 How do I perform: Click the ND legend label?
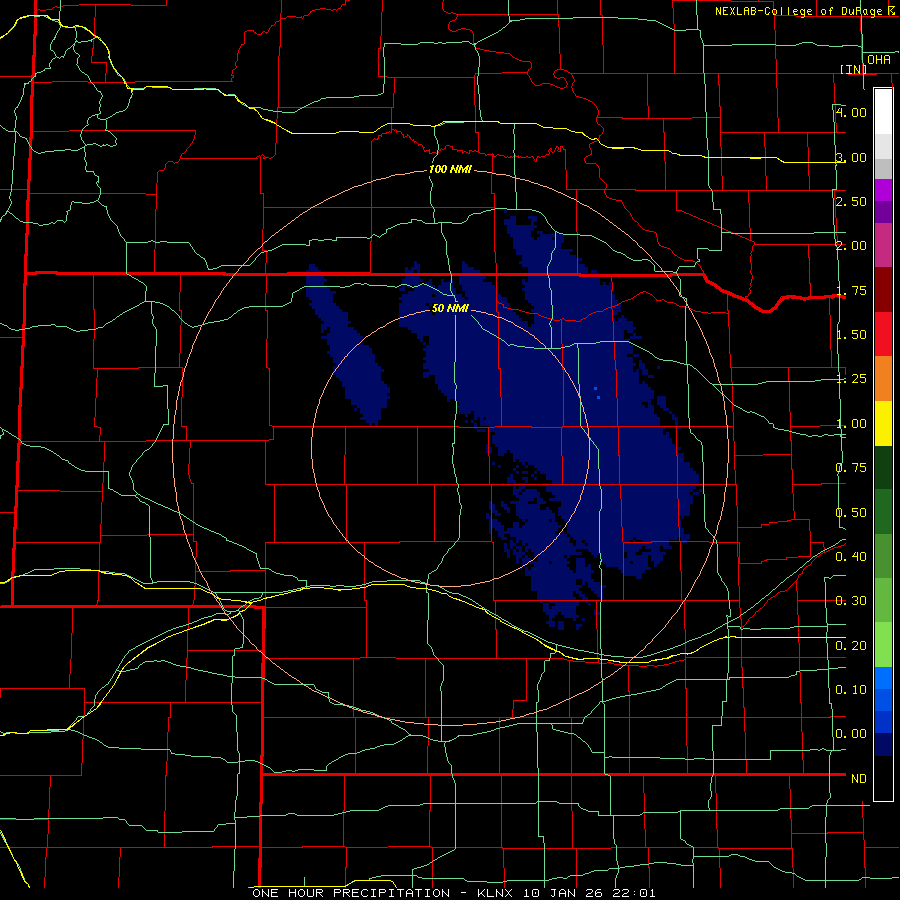[859, 779]
